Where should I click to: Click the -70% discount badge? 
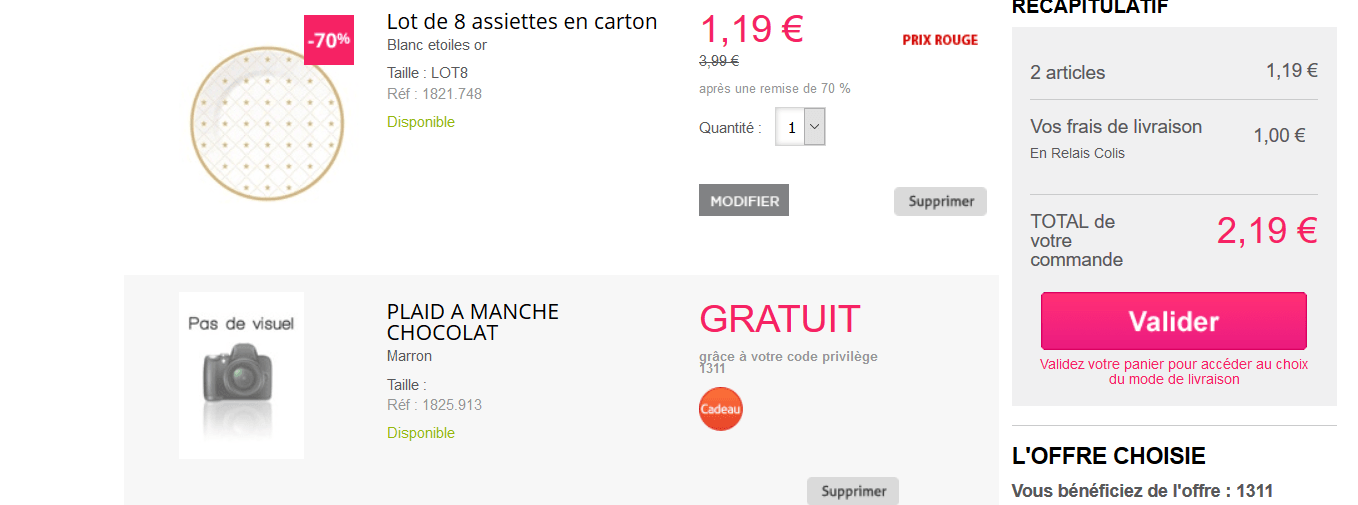click(329, 40)
